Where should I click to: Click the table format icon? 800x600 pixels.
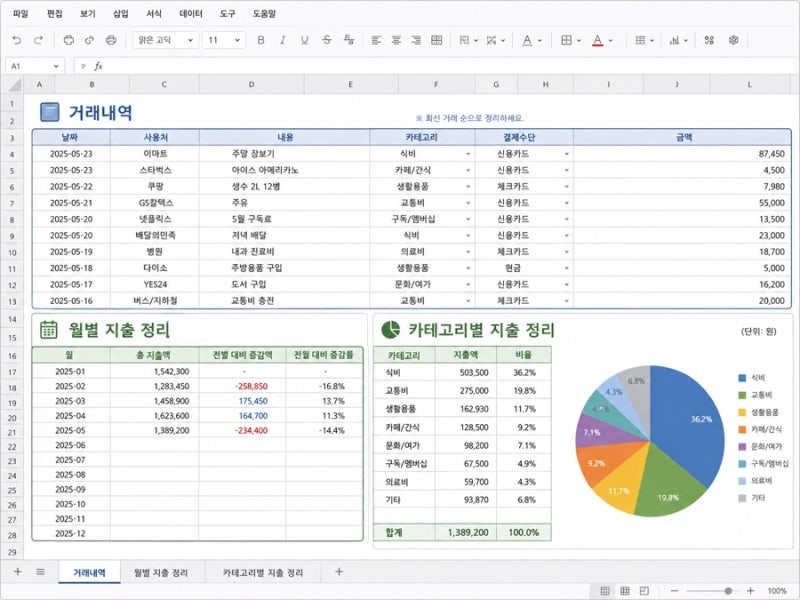pyautogui.click(x=640, y=40)
